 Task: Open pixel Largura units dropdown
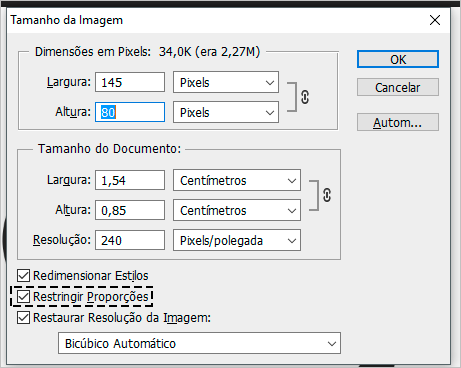click(226, 82)
